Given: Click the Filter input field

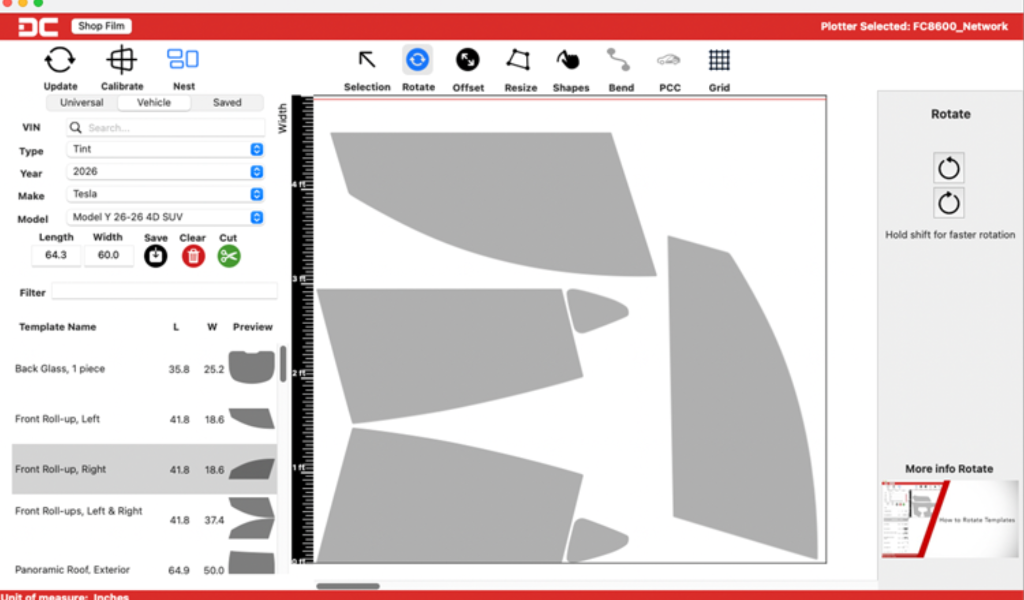Looking at the screenshot, I should (x=165, y=292).
